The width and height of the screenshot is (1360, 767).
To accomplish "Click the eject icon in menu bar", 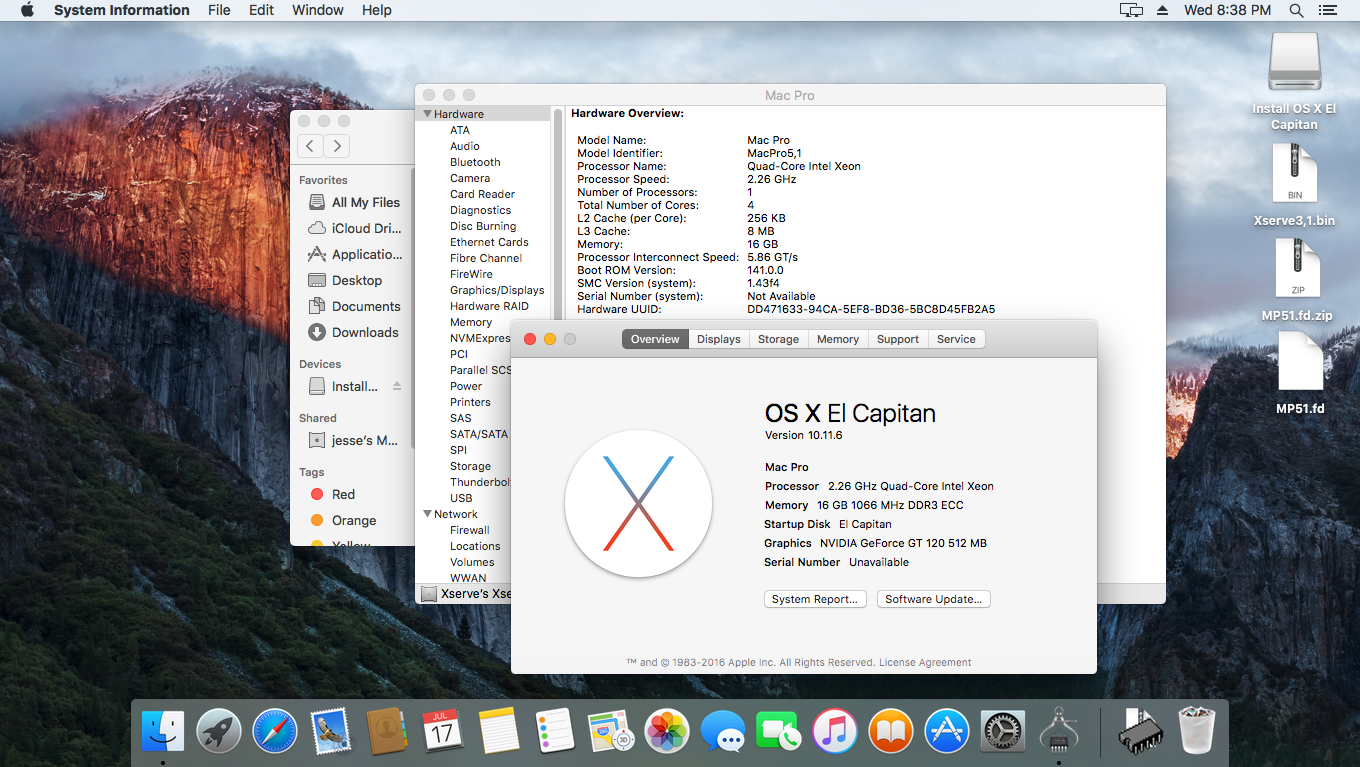I will click(x=1162, y=10).
